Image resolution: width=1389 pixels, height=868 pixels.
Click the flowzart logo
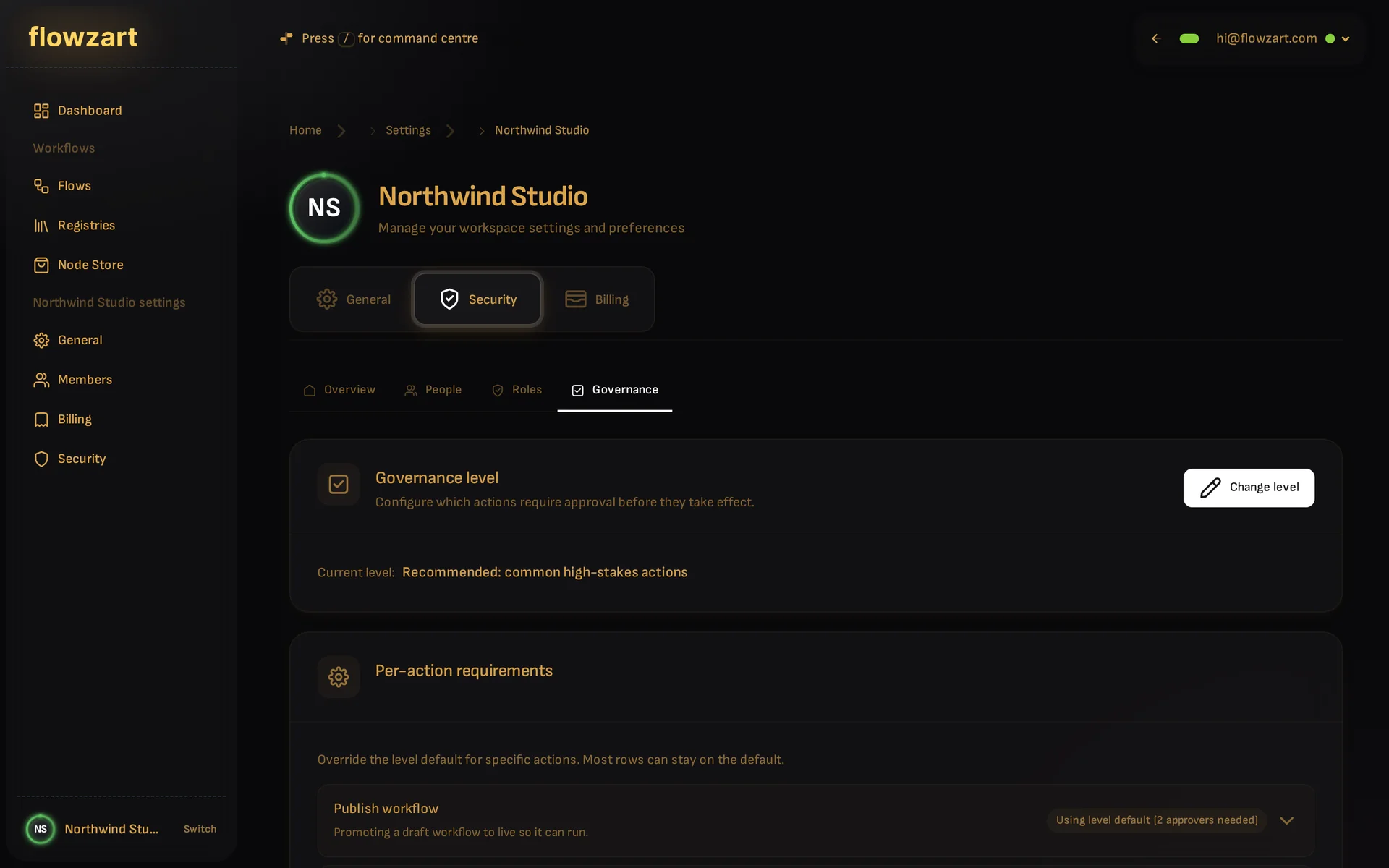[83, 37]
